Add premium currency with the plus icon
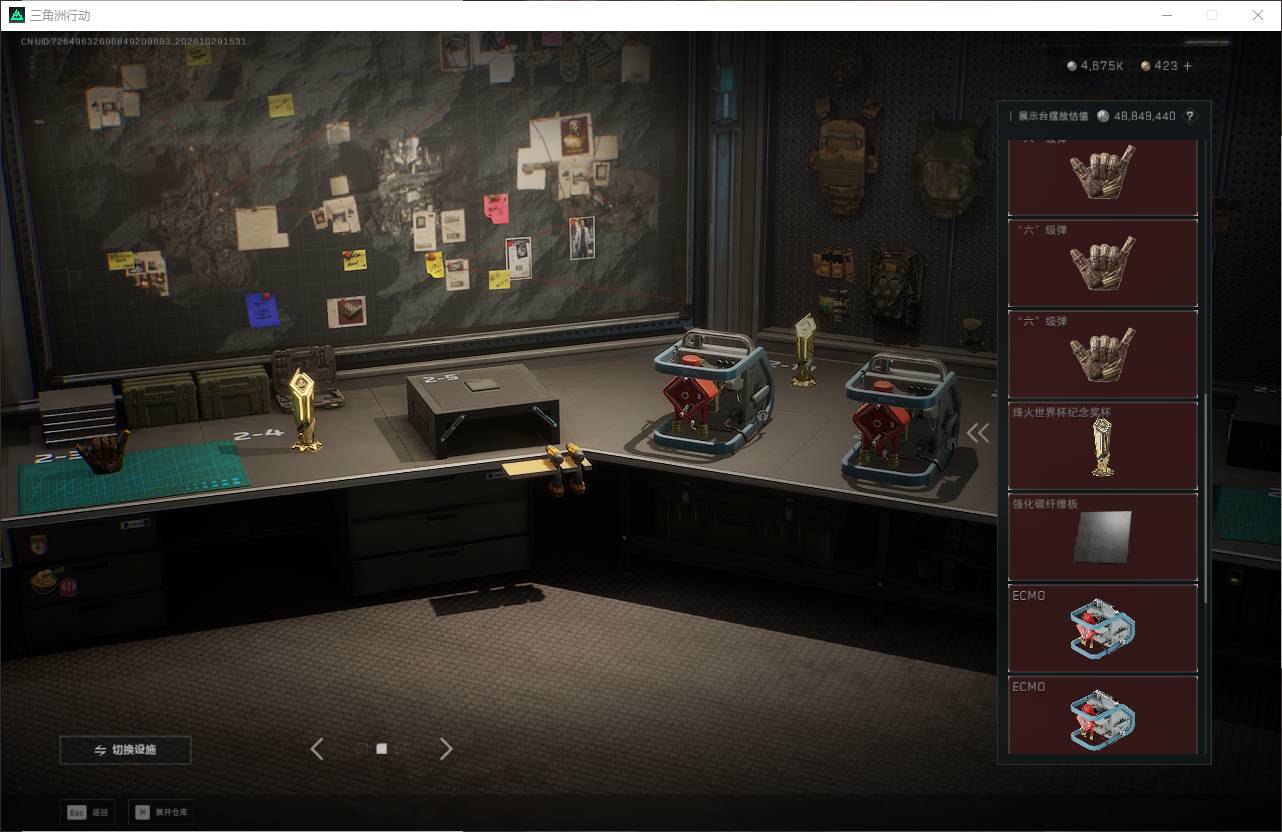Viewport: 1282px width, 832px height. 1188,66
